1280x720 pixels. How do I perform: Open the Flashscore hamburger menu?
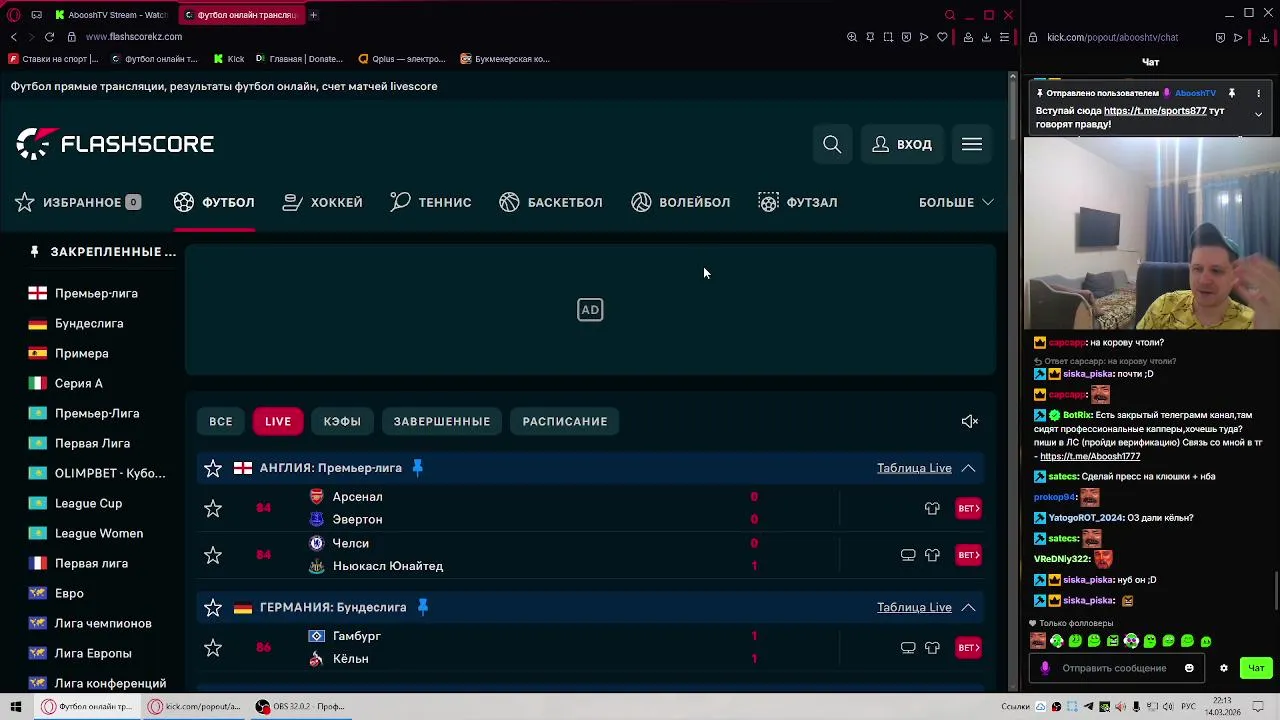coord(972,144)
